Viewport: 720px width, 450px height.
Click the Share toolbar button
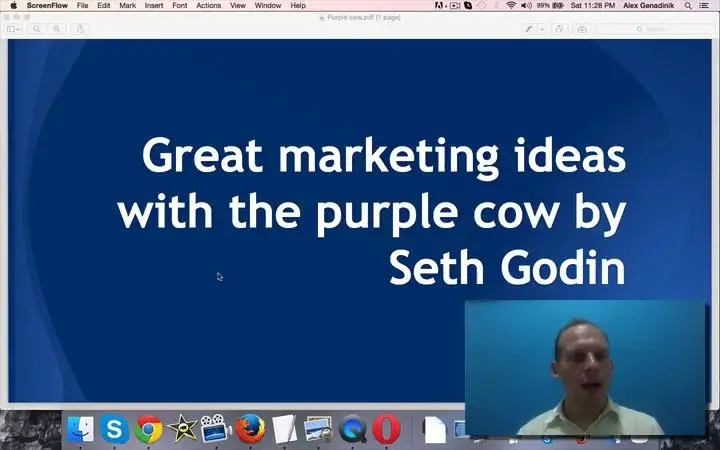point(80,29)
